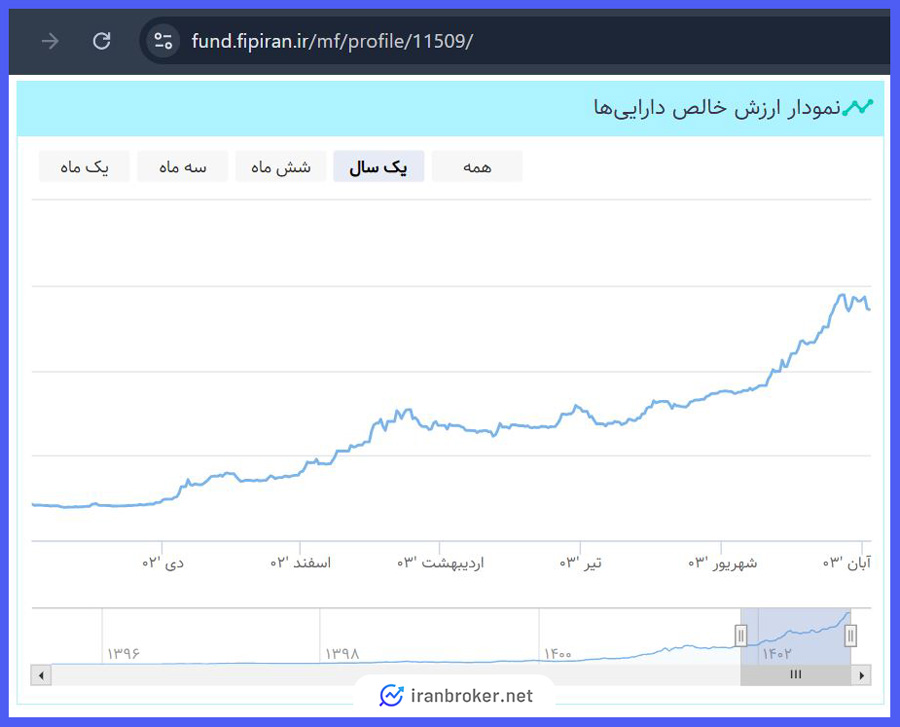Viewport: 900px width, 727px height.
Task: Click the green chart icon in header
Action: pyautogui.click(x=858, y=107)
